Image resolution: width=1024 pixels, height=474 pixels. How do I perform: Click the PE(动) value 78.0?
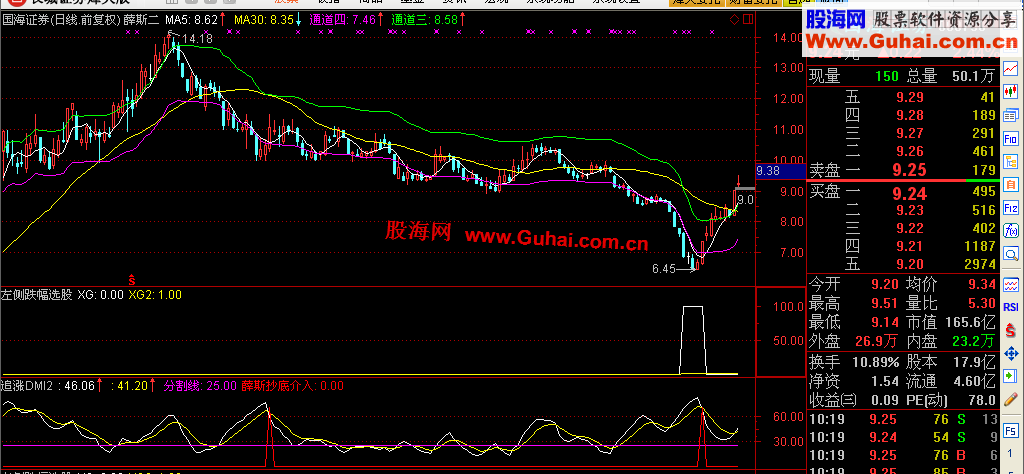click(x=980, y=400)
